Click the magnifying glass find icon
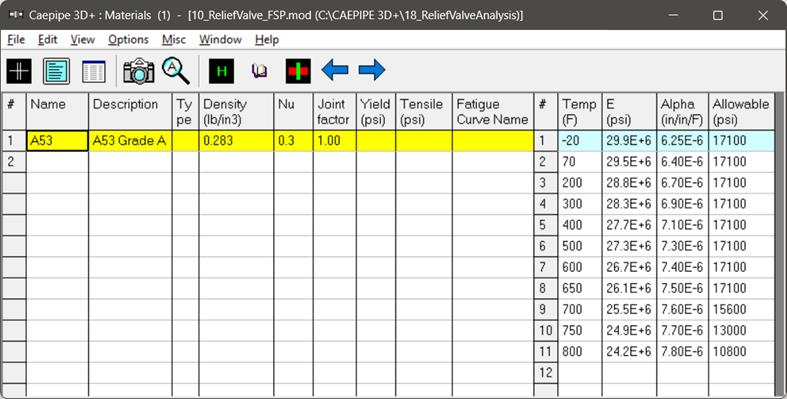Viewport: 787px width, 399px height. [x=176, y=71]
